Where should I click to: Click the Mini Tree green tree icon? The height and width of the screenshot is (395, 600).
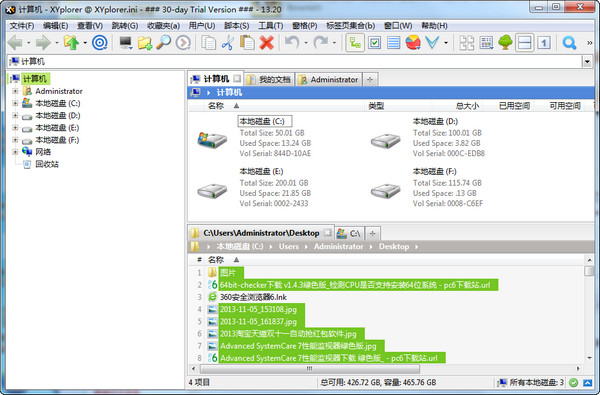505,42
